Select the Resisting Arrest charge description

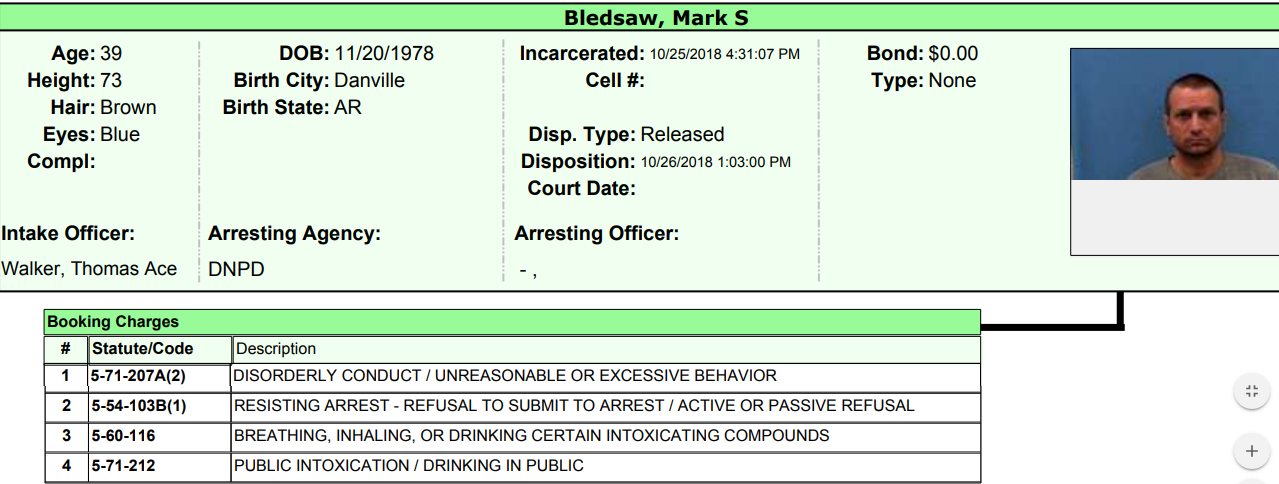(573, 406)
